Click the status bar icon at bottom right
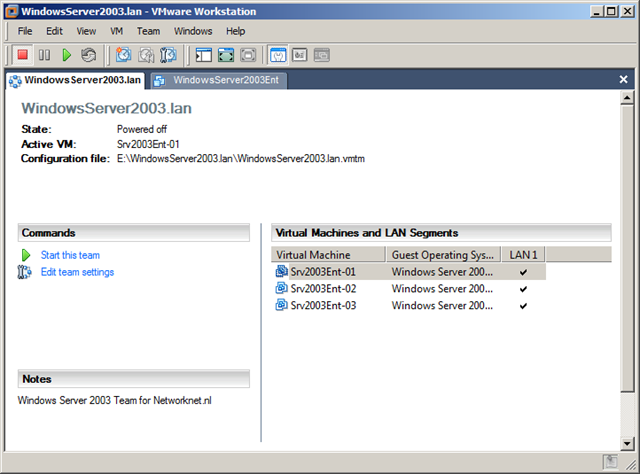 tap(610, 462)
